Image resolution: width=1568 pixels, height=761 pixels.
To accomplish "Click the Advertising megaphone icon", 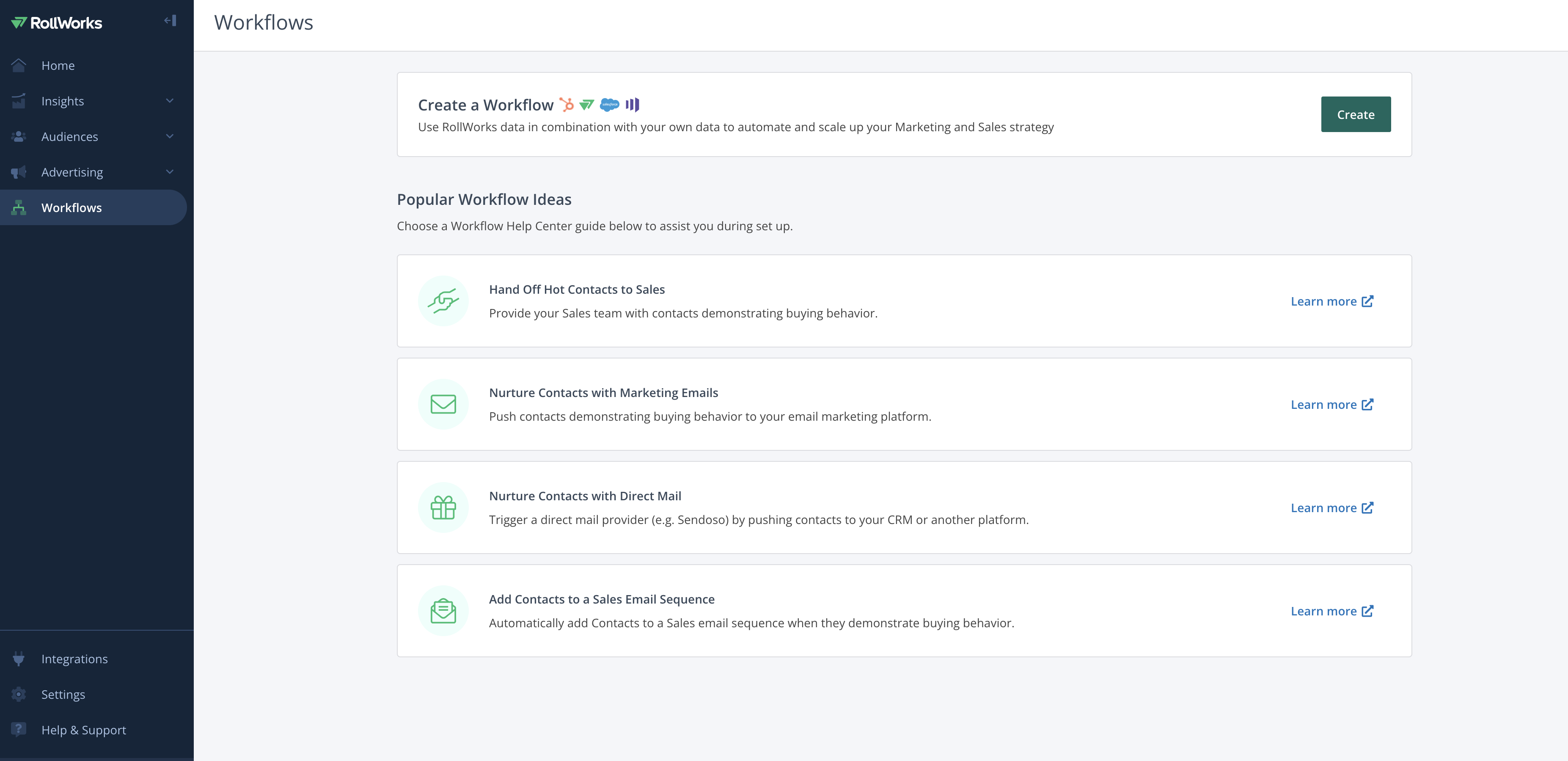I will 19,172.
